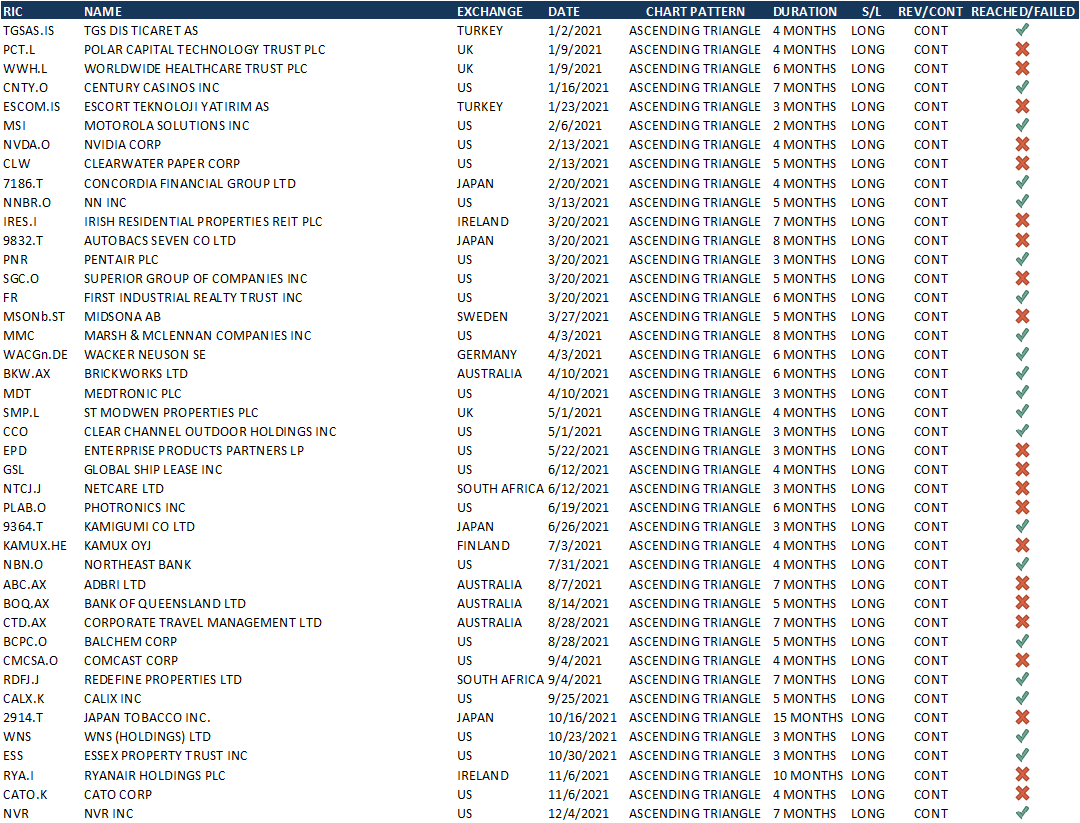Select the red cross for COMCAST CORP
The height and width of the screenshot is (823, 1080).
(1022, 660)
